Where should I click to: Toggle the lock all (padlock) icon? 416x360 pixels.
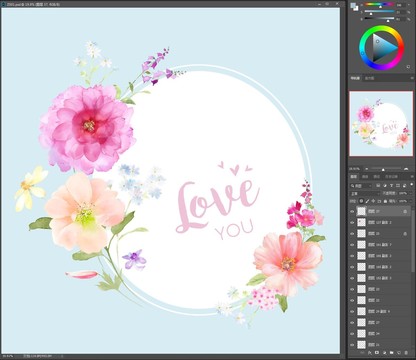[385, 201]
